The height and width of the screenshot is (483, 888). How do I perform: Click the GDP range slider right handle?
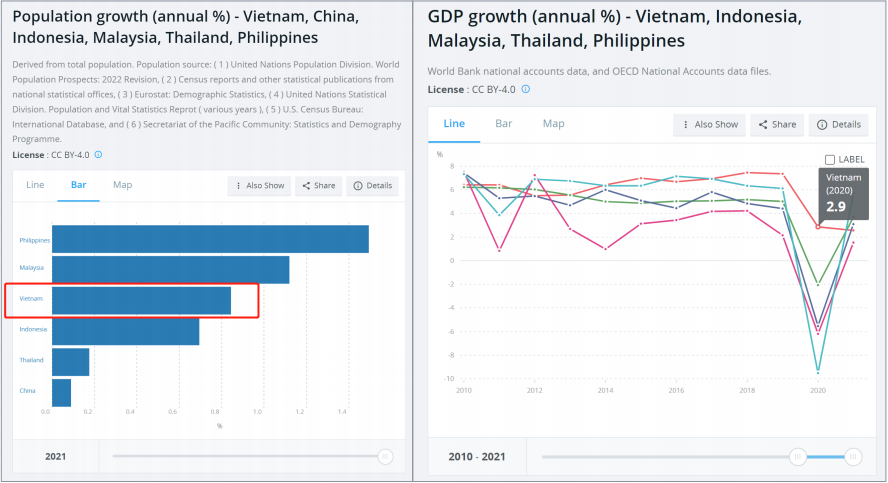(x=853, y=457)
